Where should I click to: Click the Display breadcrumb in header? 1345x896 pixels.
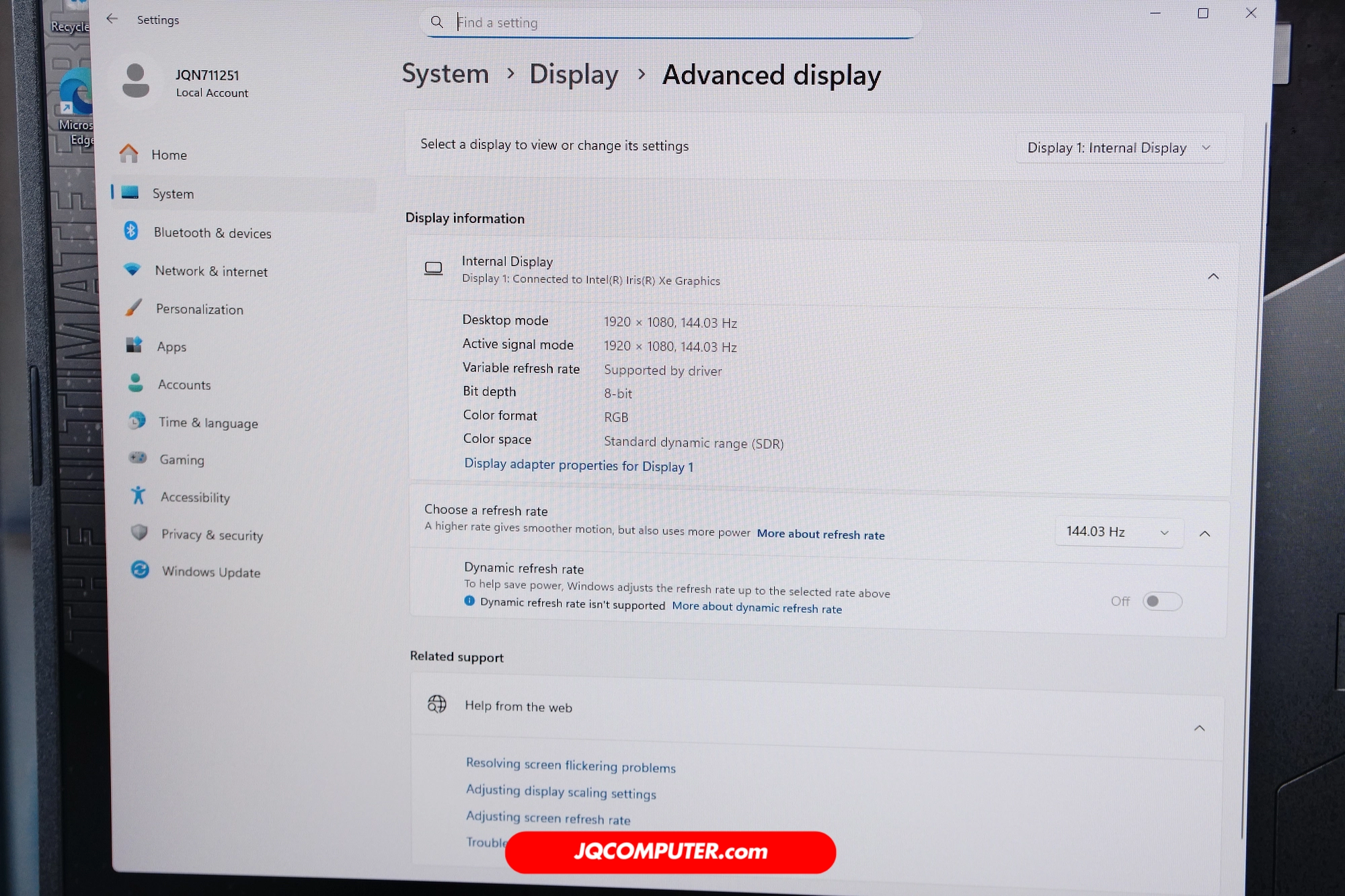click(x=574, y=75)
